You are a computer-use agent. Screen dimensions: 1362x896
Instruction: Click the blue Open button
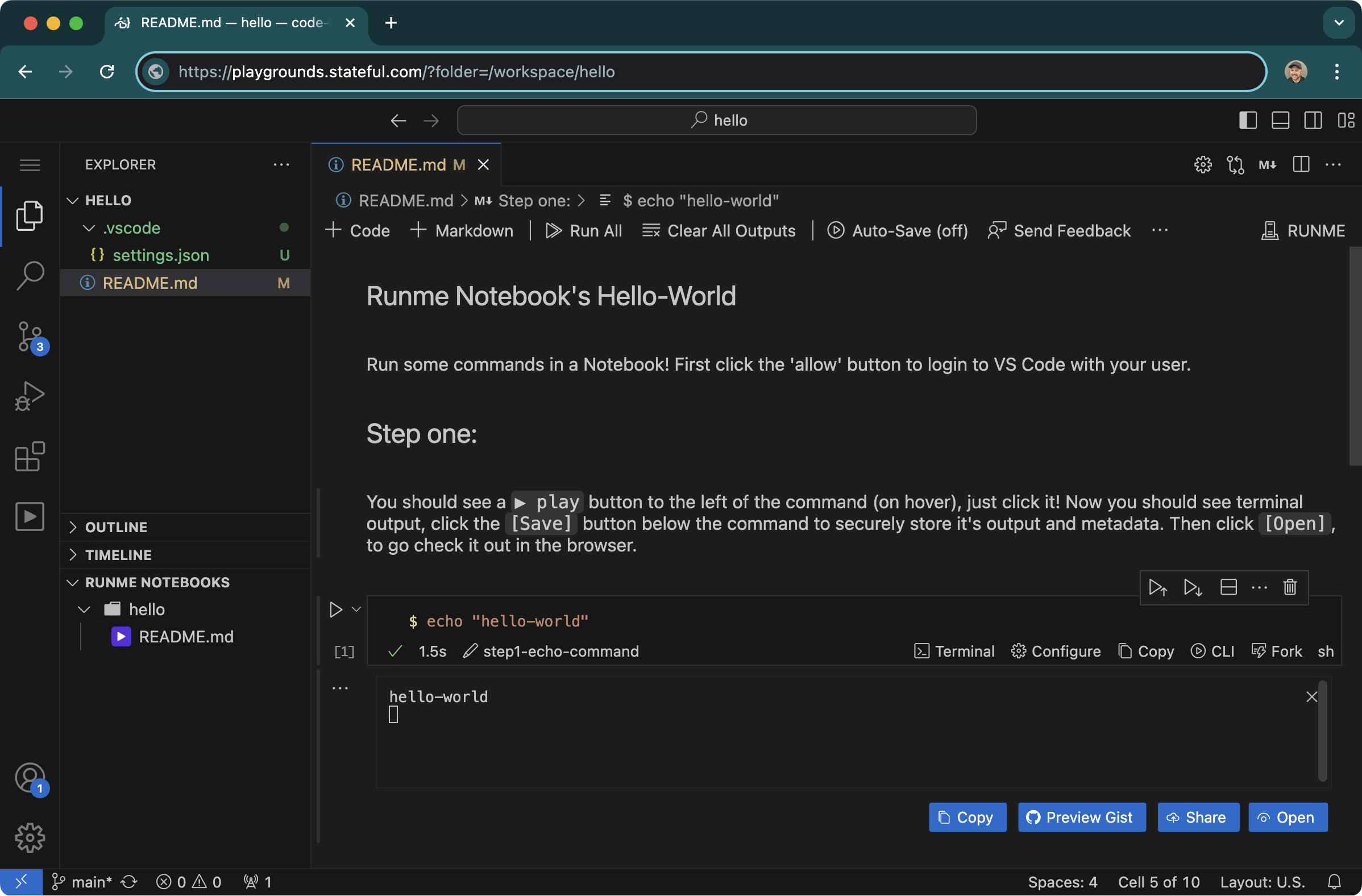click(1288, 818)
